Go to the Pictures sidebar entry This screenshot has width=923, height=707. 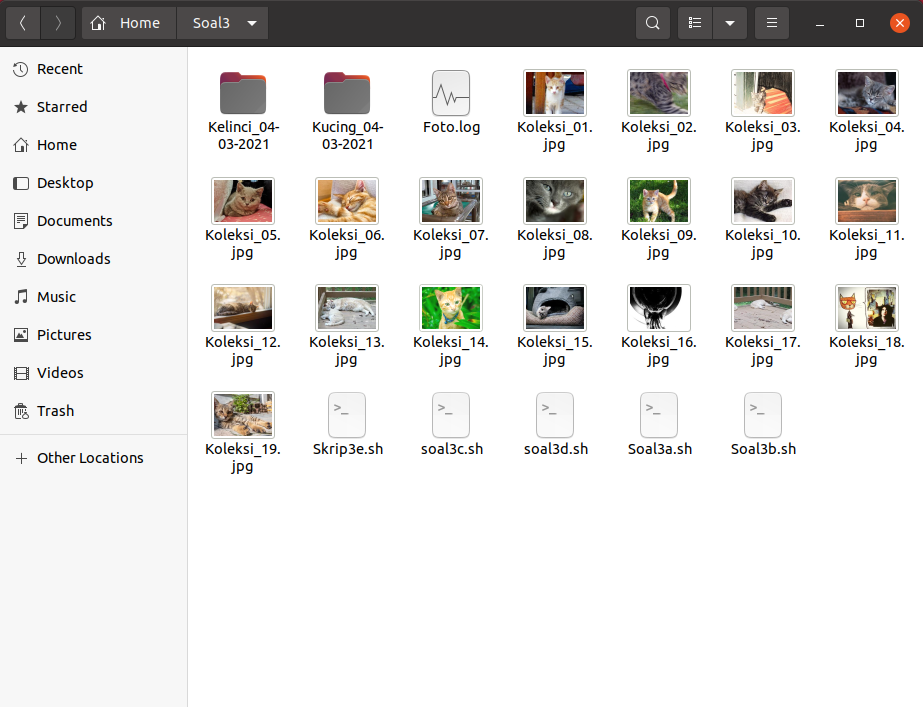point(66,334)
